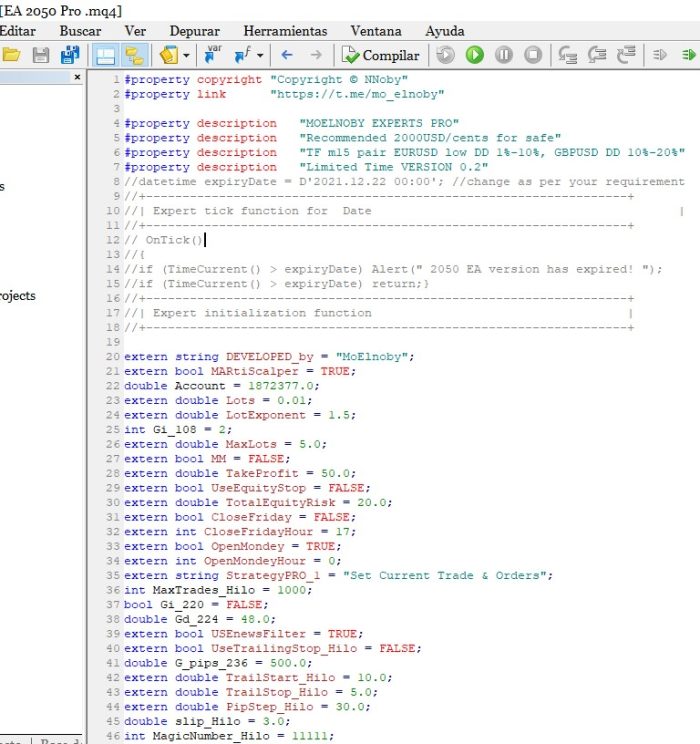Click the 'Expert initialization function' comment

click(262, 313)
